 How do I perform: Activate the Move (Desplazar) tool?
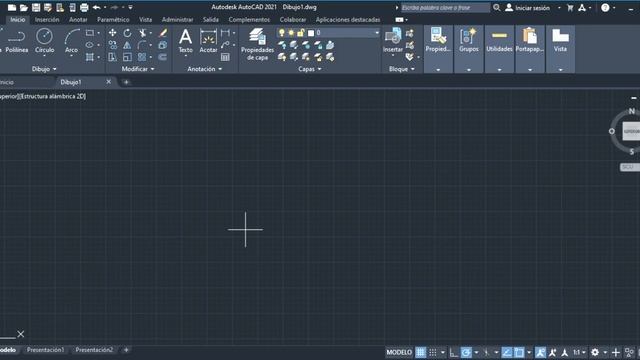pos(112,33)
